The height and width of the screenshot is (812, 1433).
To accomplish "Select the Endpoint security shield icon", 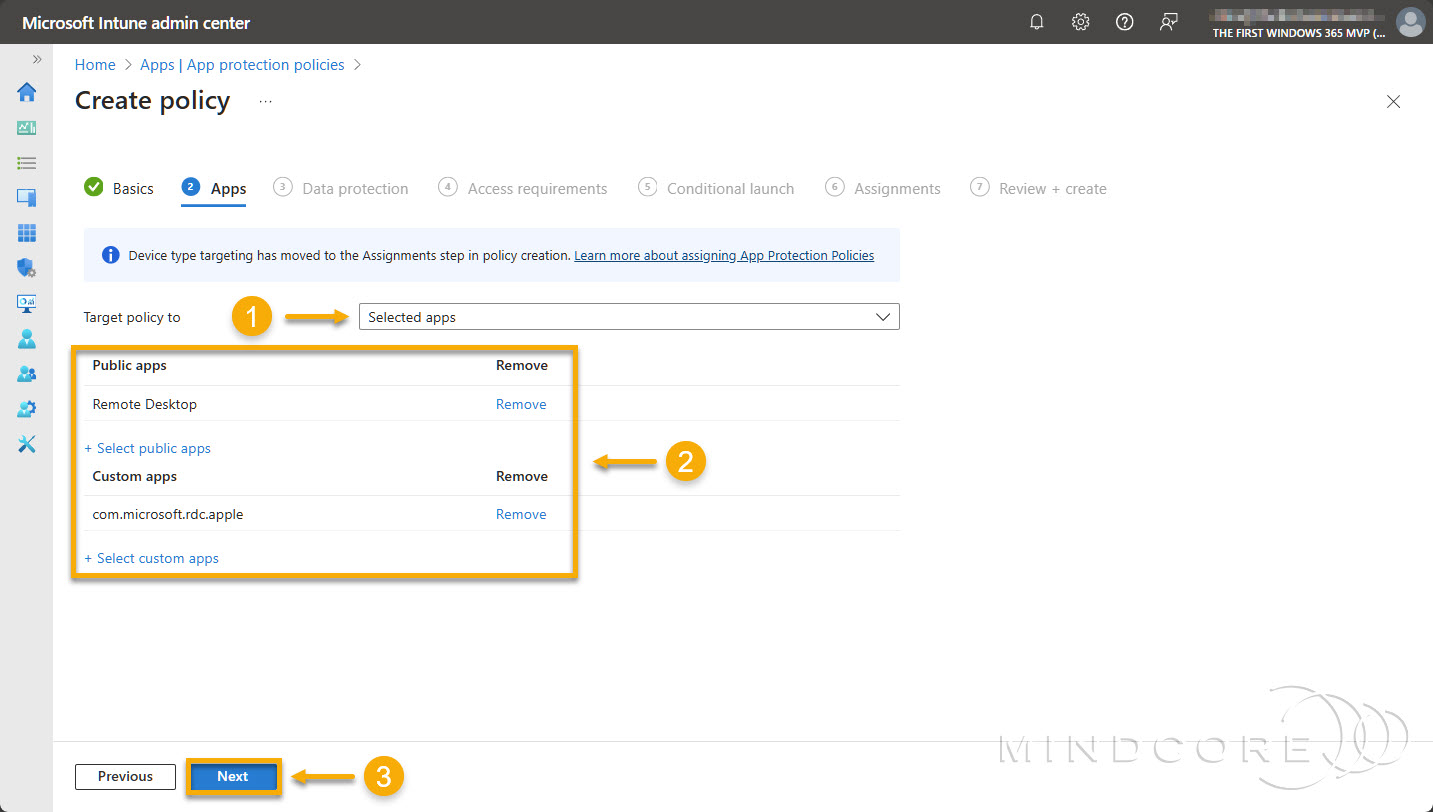I will tap(26, 267).
